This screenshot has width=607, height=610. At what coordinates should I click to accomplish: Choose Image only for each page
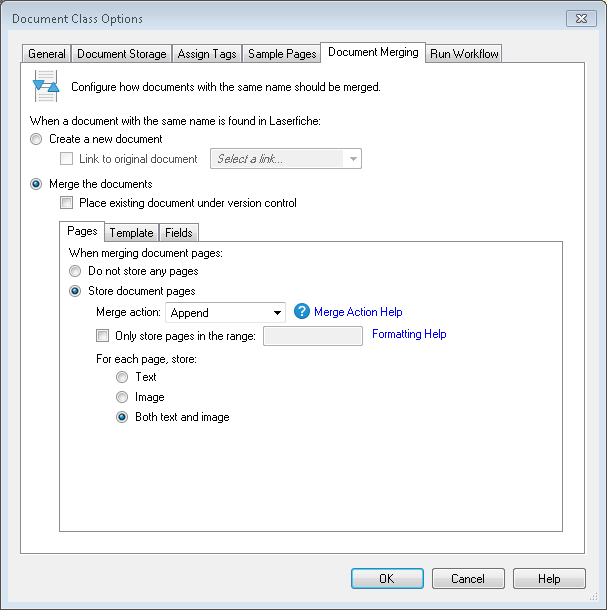(122, 397)
